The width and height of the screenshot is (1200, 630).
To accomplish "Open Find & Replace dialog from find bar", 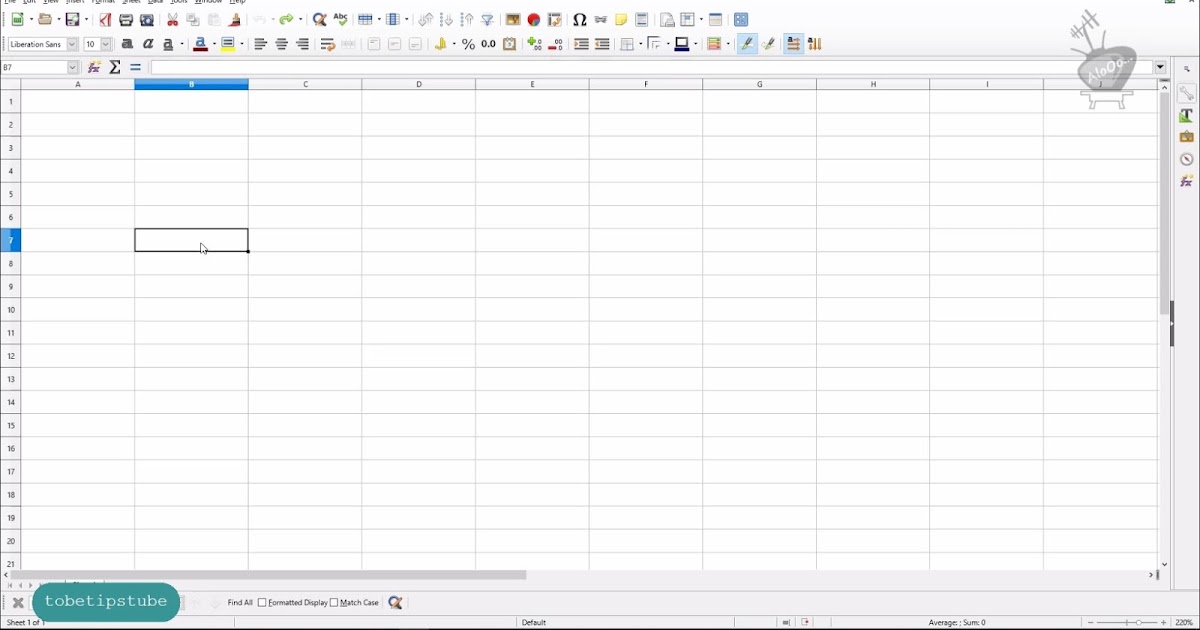I will click(x=396, y=603).
